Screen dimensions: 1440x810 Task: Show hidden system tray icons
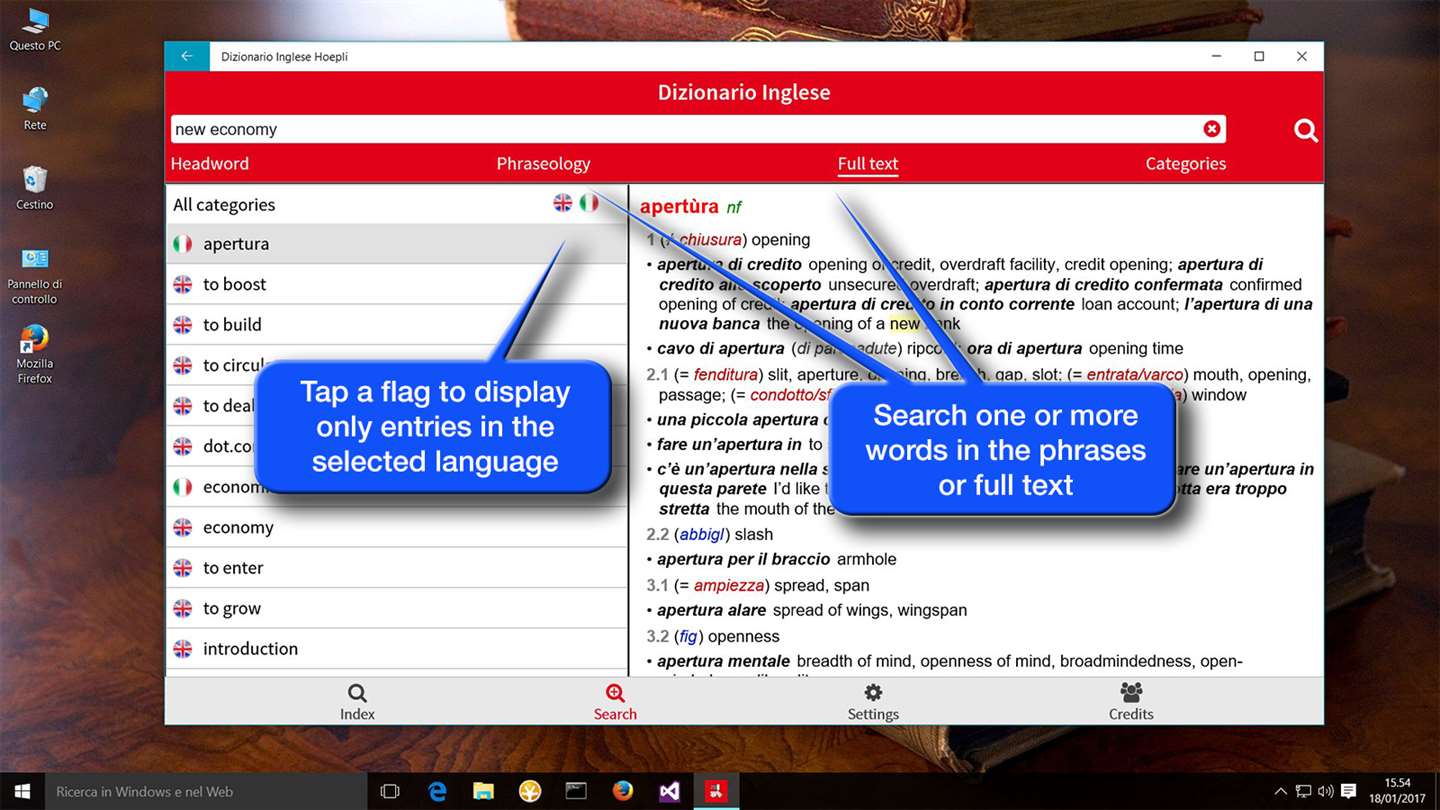pos(1282,791)
